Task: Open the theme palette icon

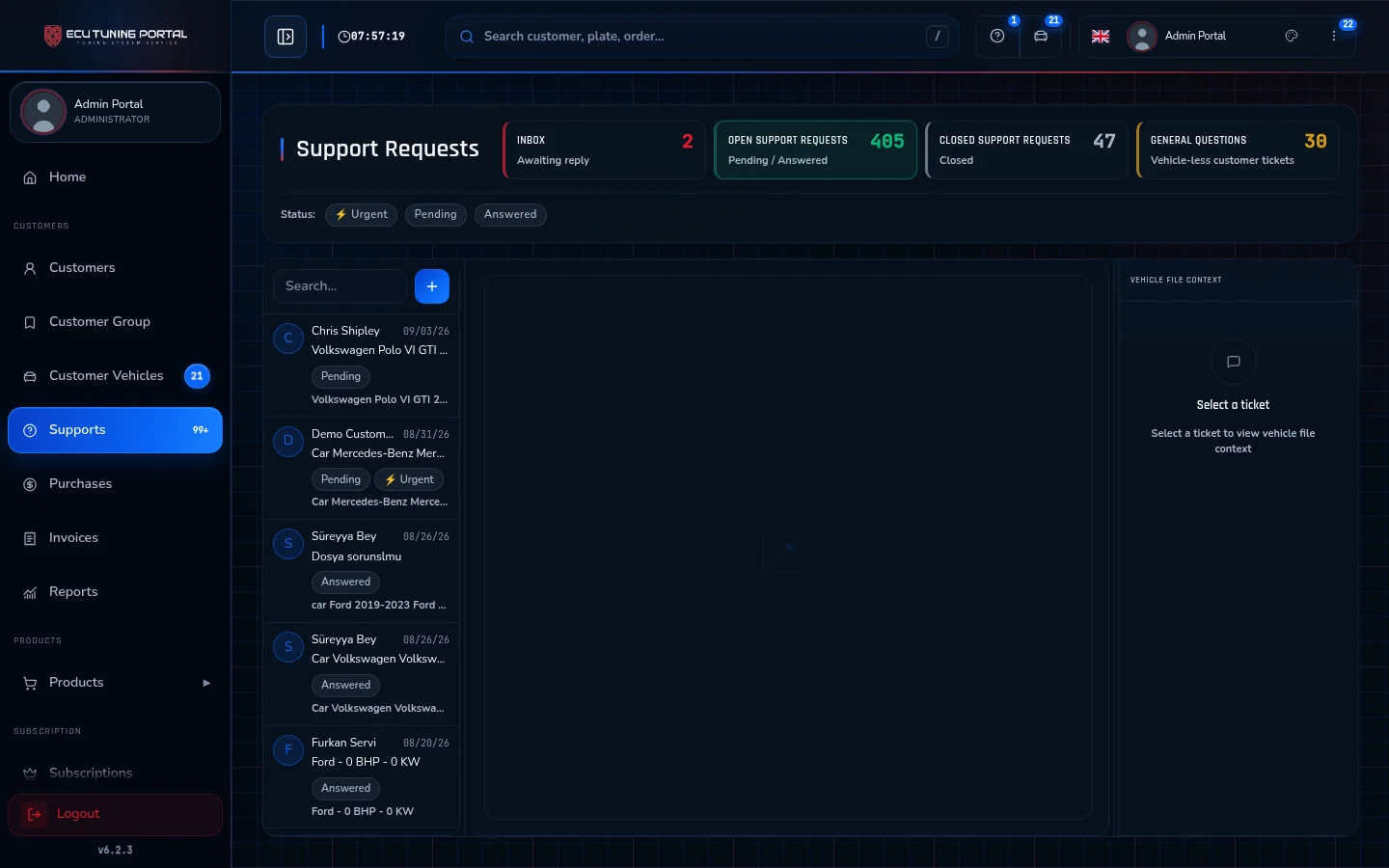Action: (x=1292, y=36)
